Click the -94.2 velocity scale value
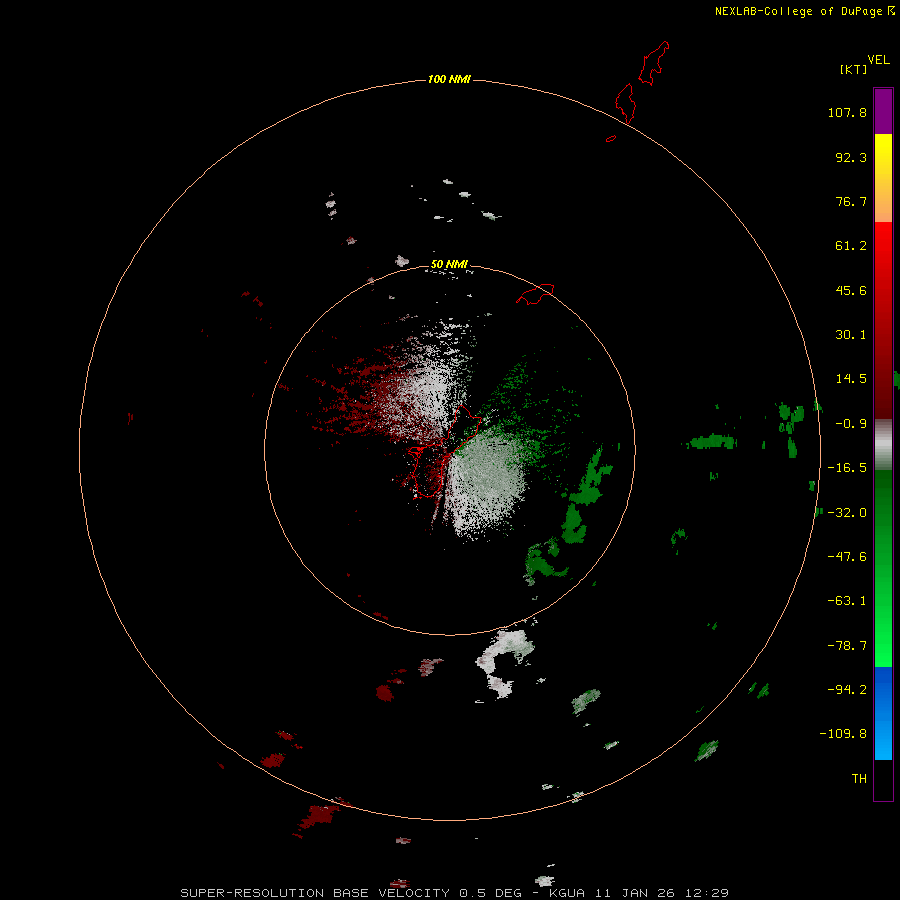The image size is (900, 900). point(847,689)
